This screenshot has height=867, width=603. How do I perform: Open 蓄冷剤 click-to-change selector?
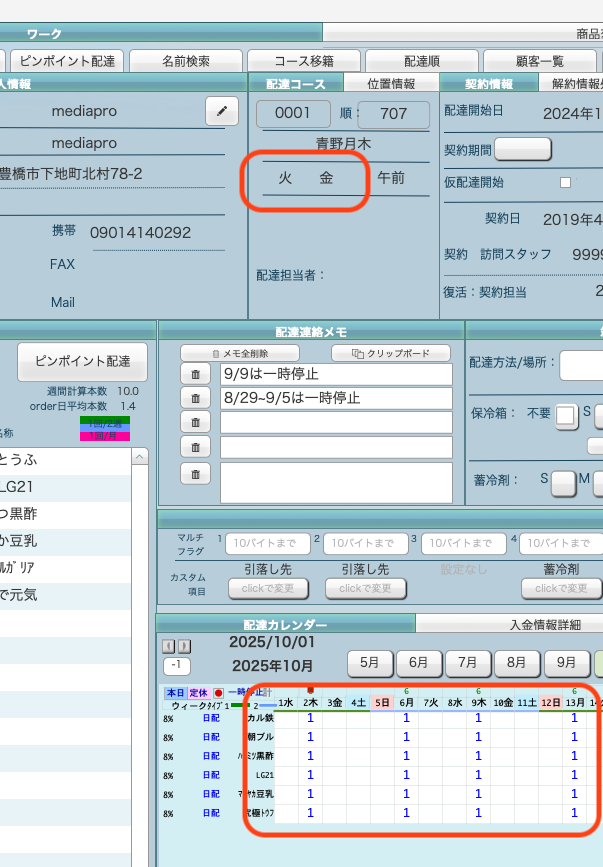pyautogui.click(x=560, y=589)
